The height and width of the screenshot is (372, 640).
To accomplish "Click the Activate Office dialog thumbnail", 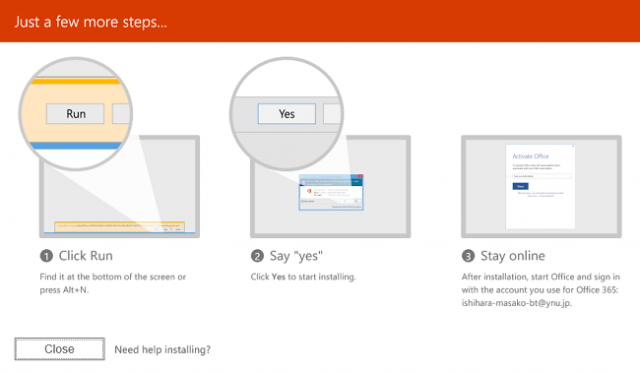I will (540, 186).
